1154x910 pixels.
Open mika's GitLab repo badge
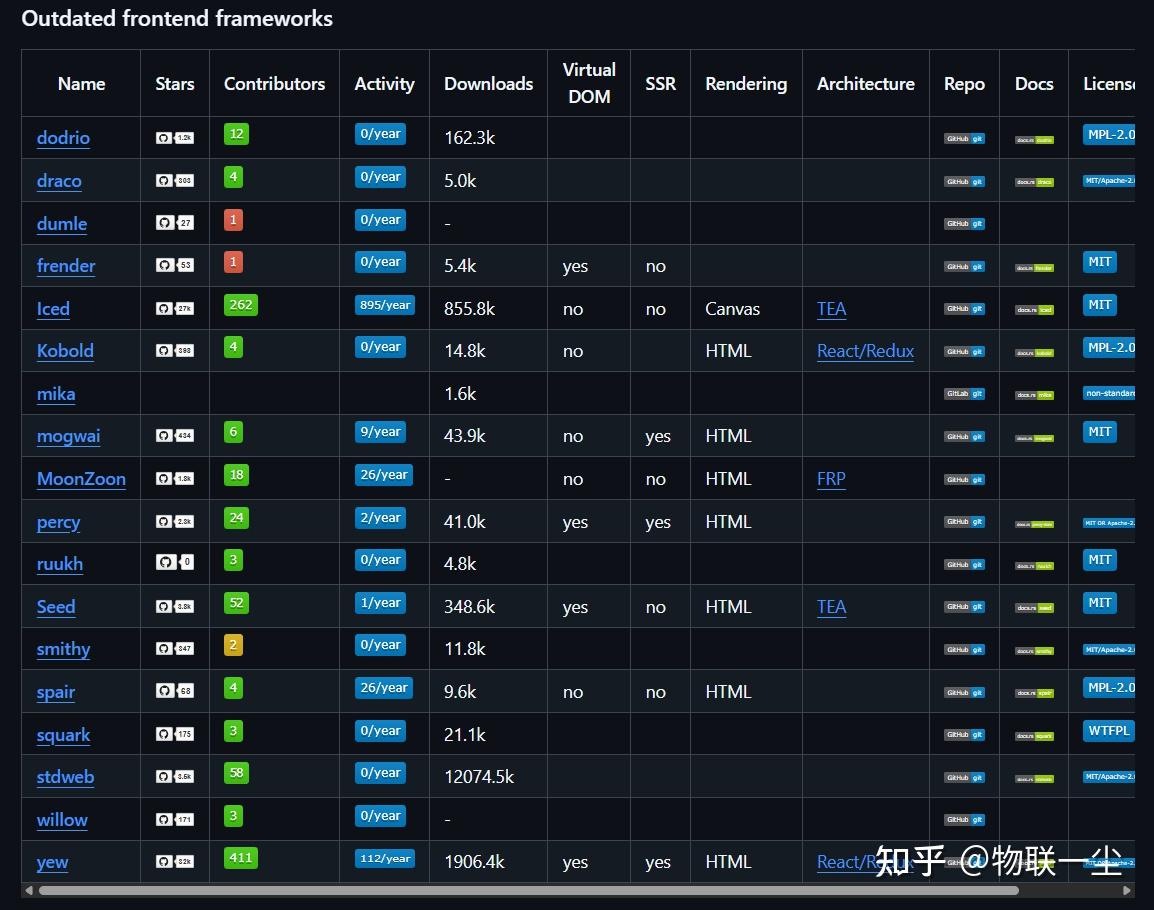[964, 394]
